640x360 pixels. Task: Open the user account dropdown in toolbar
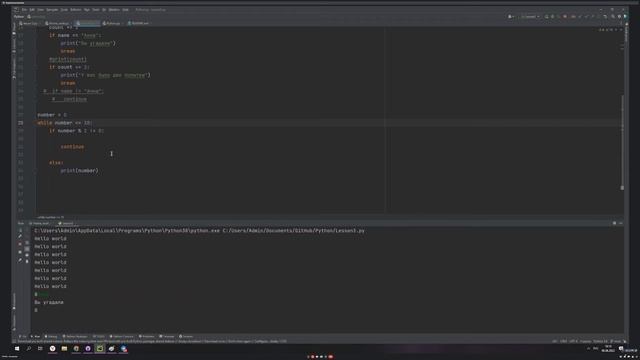pyautogui.click(x=510, y=17)
